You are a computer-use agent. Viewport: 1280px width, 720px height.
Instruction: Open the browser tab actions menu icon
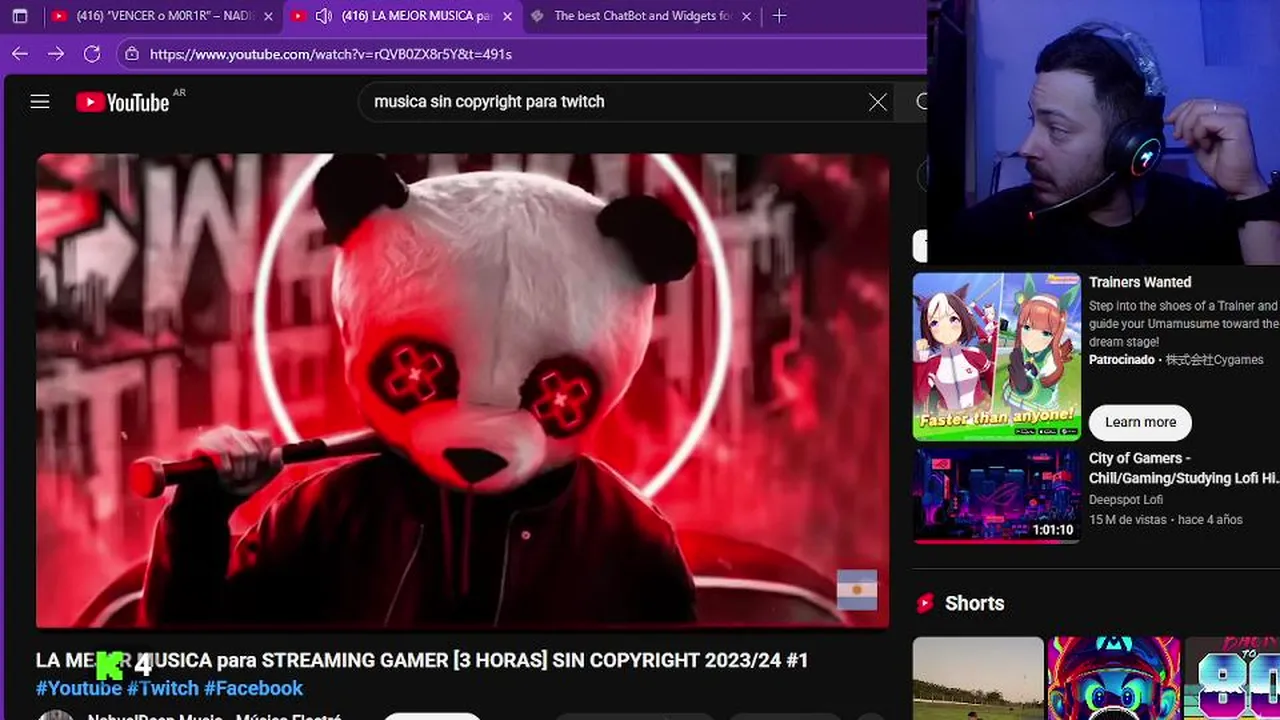click(20, 16)
